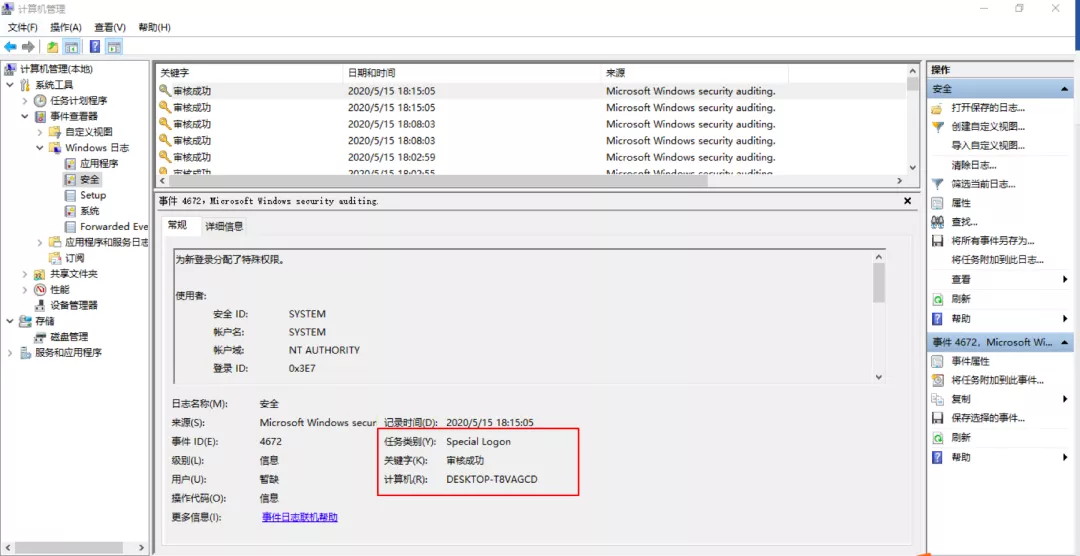Click 清除日志 in actions pane
The width and height of the screenshot is (1080, 556).
(974, 165)
